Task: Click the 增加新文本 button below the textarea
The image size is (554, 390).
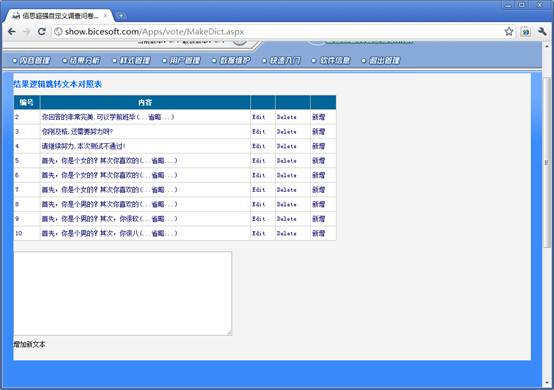Action: (29, 344)
